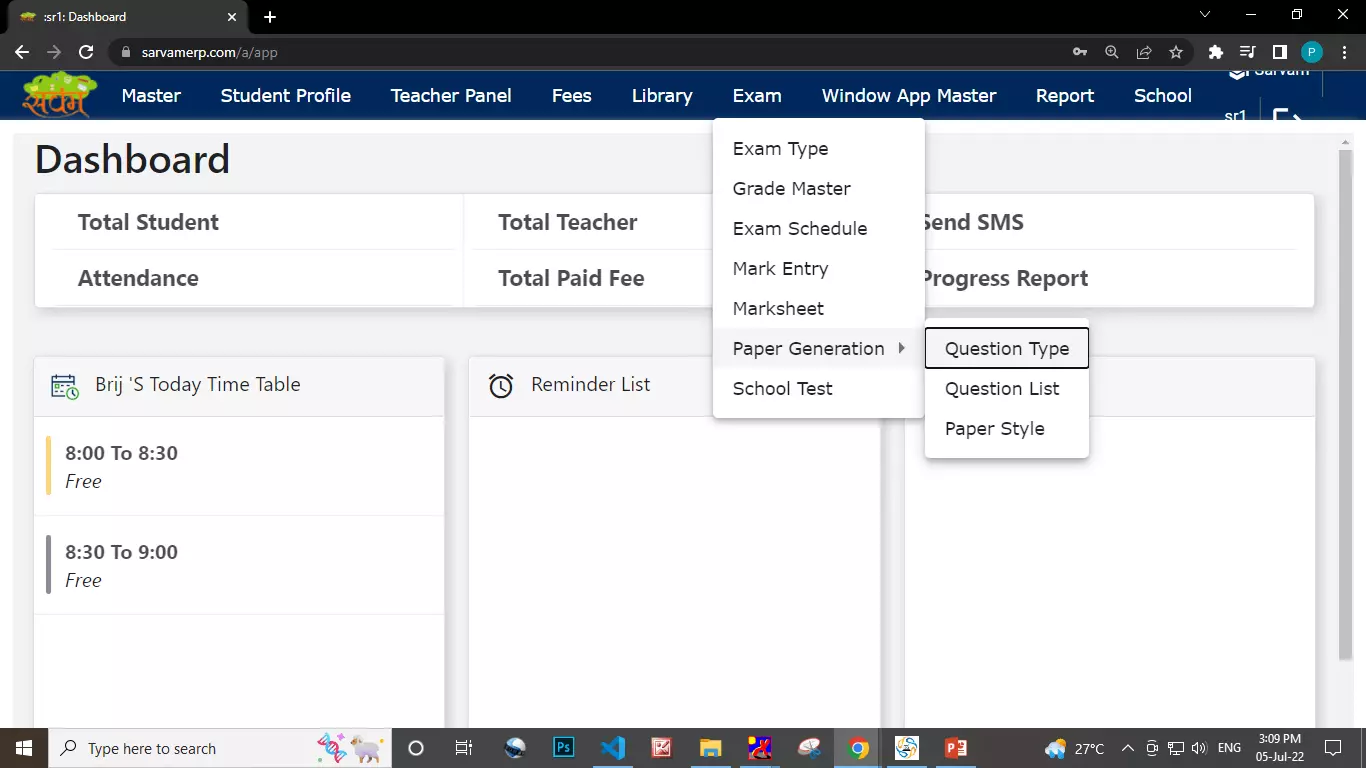Open Visual Studio Code from the taskbar
The width and height of the screenshot is (1366, 768).
(613, 748)
